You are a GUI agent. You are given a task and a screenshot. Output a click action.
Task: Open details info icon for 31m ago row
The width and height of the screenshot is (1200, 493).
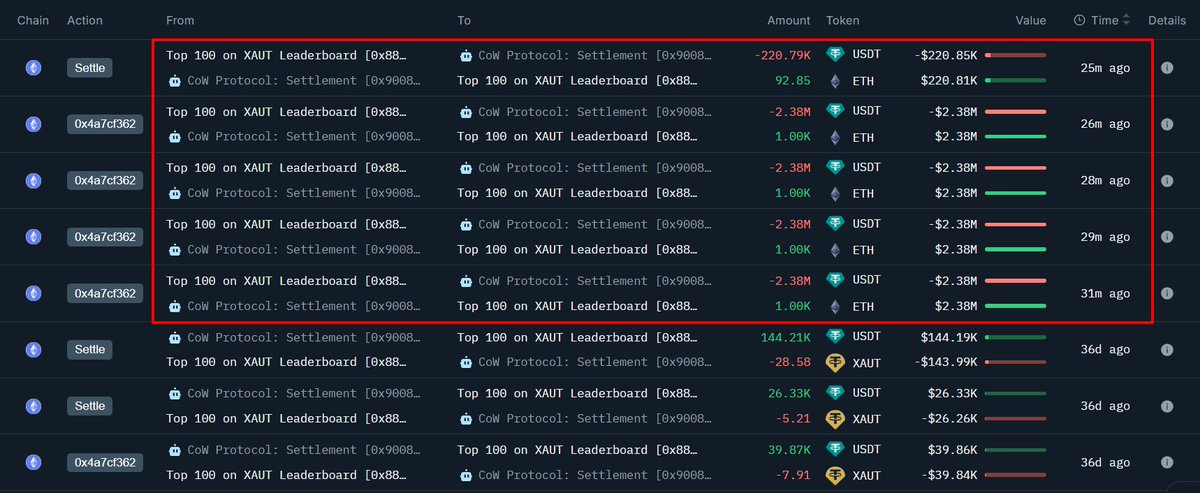click(x=1166, y=293)
